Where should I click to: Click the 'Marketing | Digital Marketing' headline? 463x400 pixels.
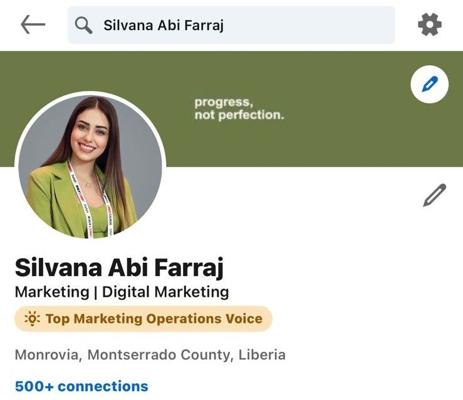tap(122, 292)
